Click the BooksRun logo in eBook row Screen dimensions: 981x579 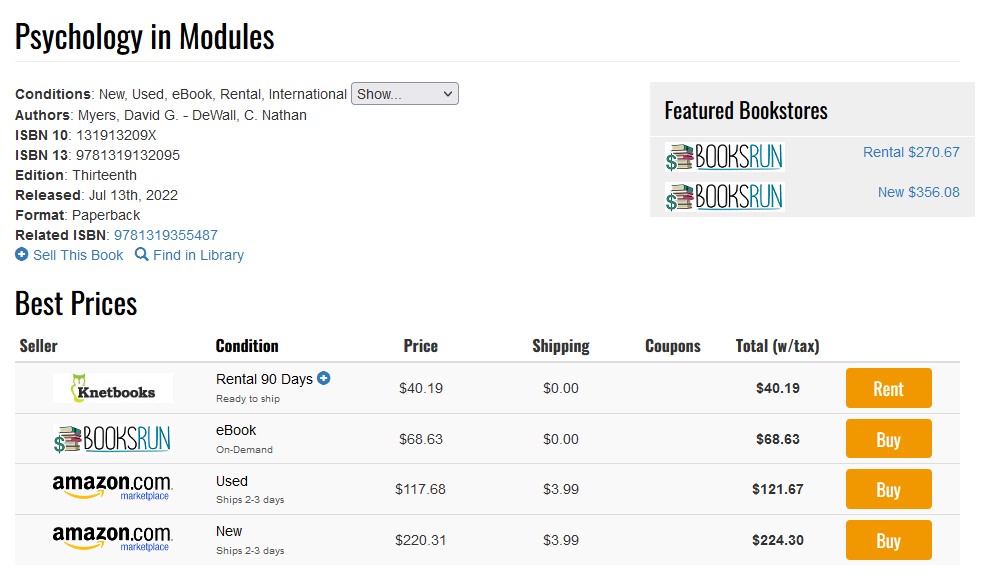(x=112, y=439)
